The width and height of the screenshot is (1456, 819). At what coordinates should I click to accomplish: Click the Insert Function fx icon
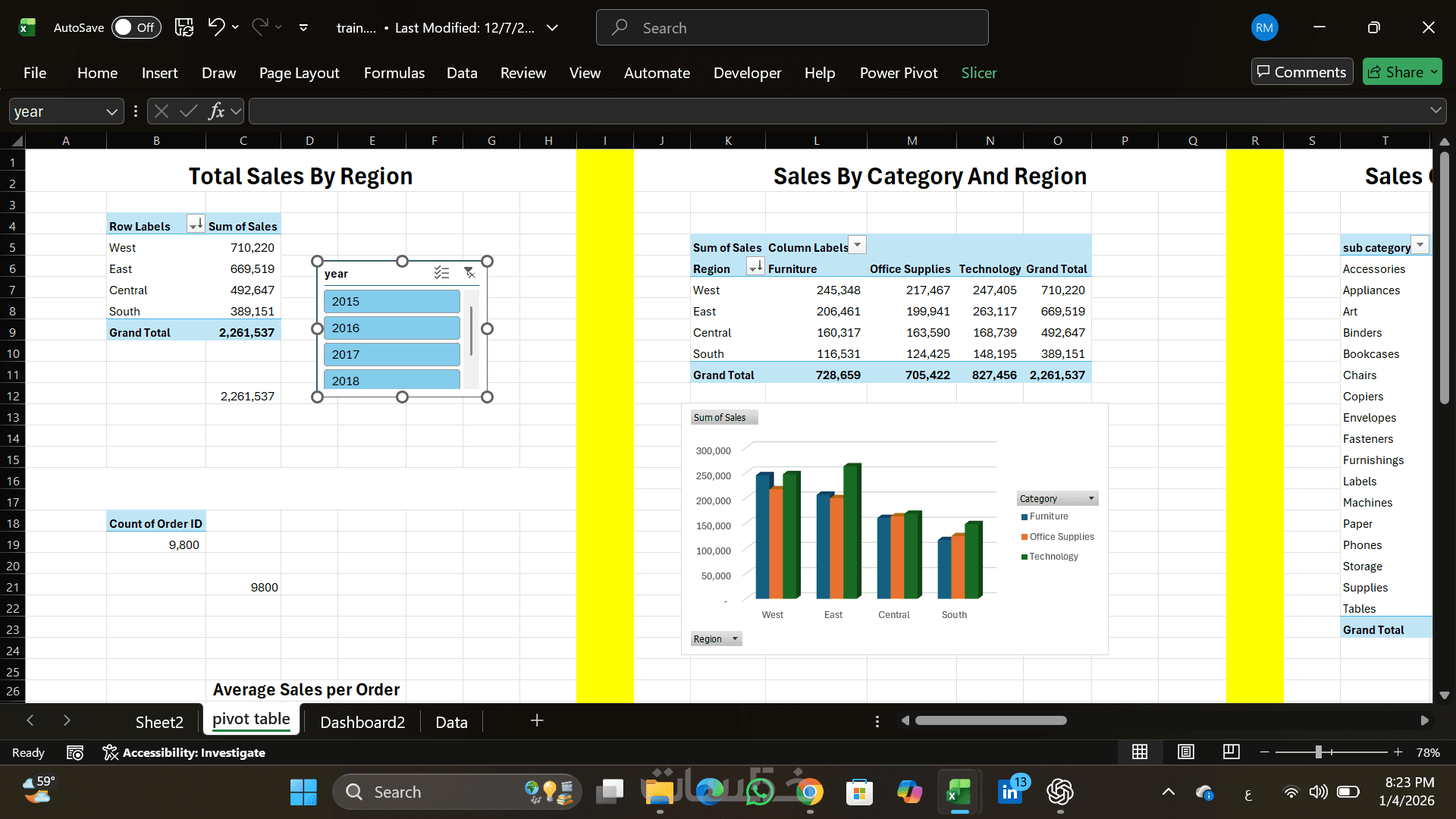click(x=216, y=111)
